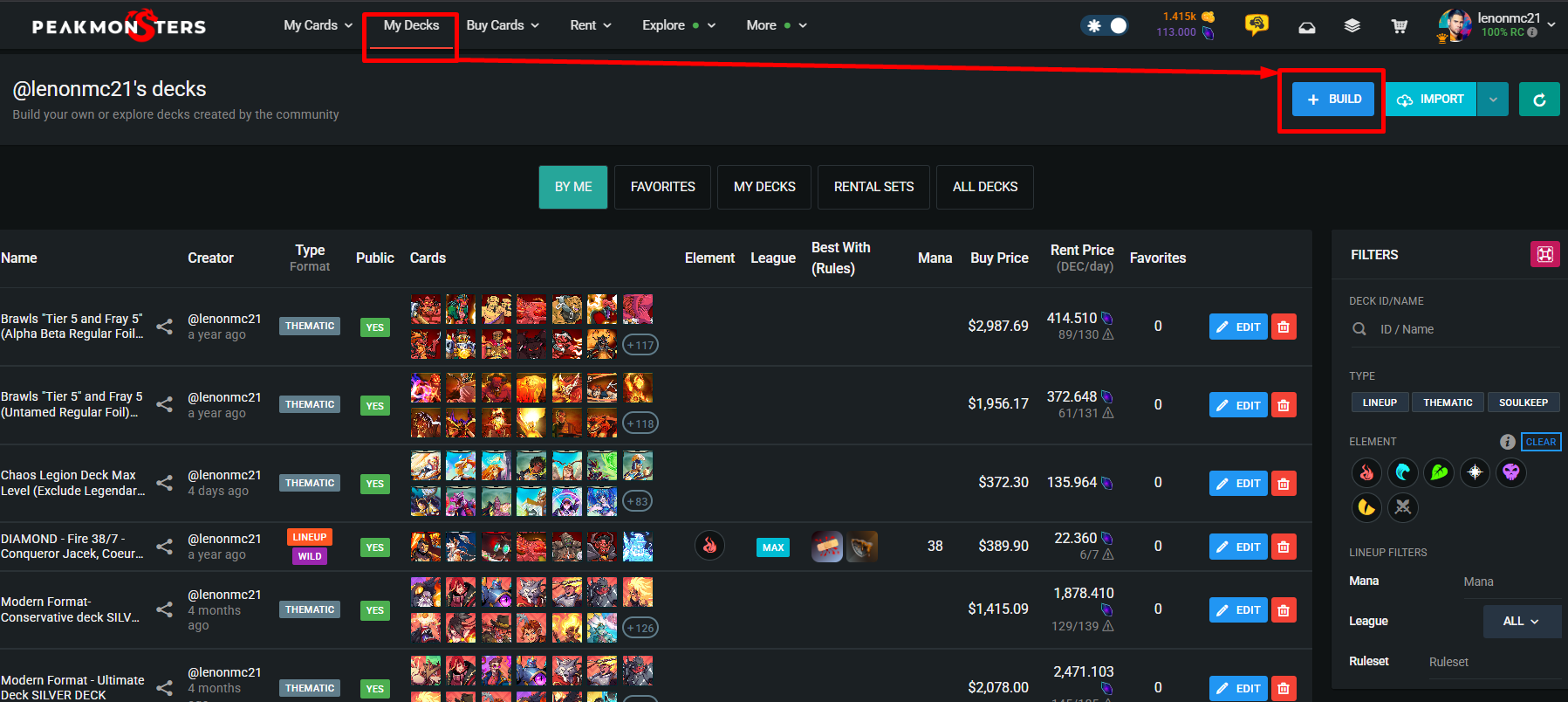The height and width of the screenshot is (702, 1568).
Task: Open the inbox tray icon
Action: pos(1306,27)
